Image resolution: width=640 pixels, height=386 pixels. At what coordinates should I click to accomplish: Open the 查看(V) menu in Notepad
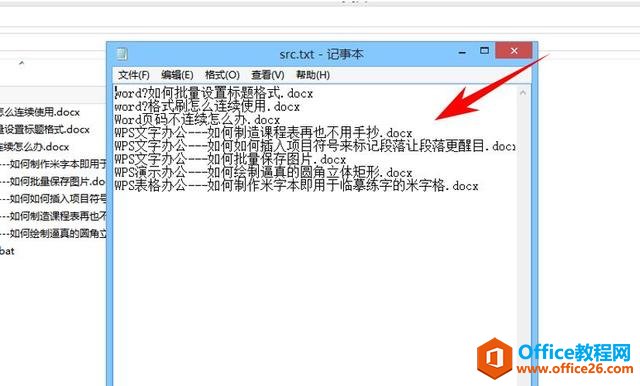[268, 75]
